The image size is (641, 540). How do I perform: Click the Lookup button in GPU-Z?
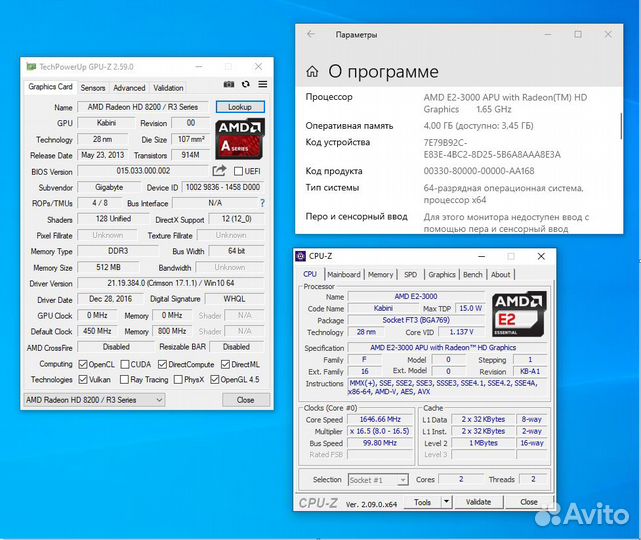pos(240,107)
